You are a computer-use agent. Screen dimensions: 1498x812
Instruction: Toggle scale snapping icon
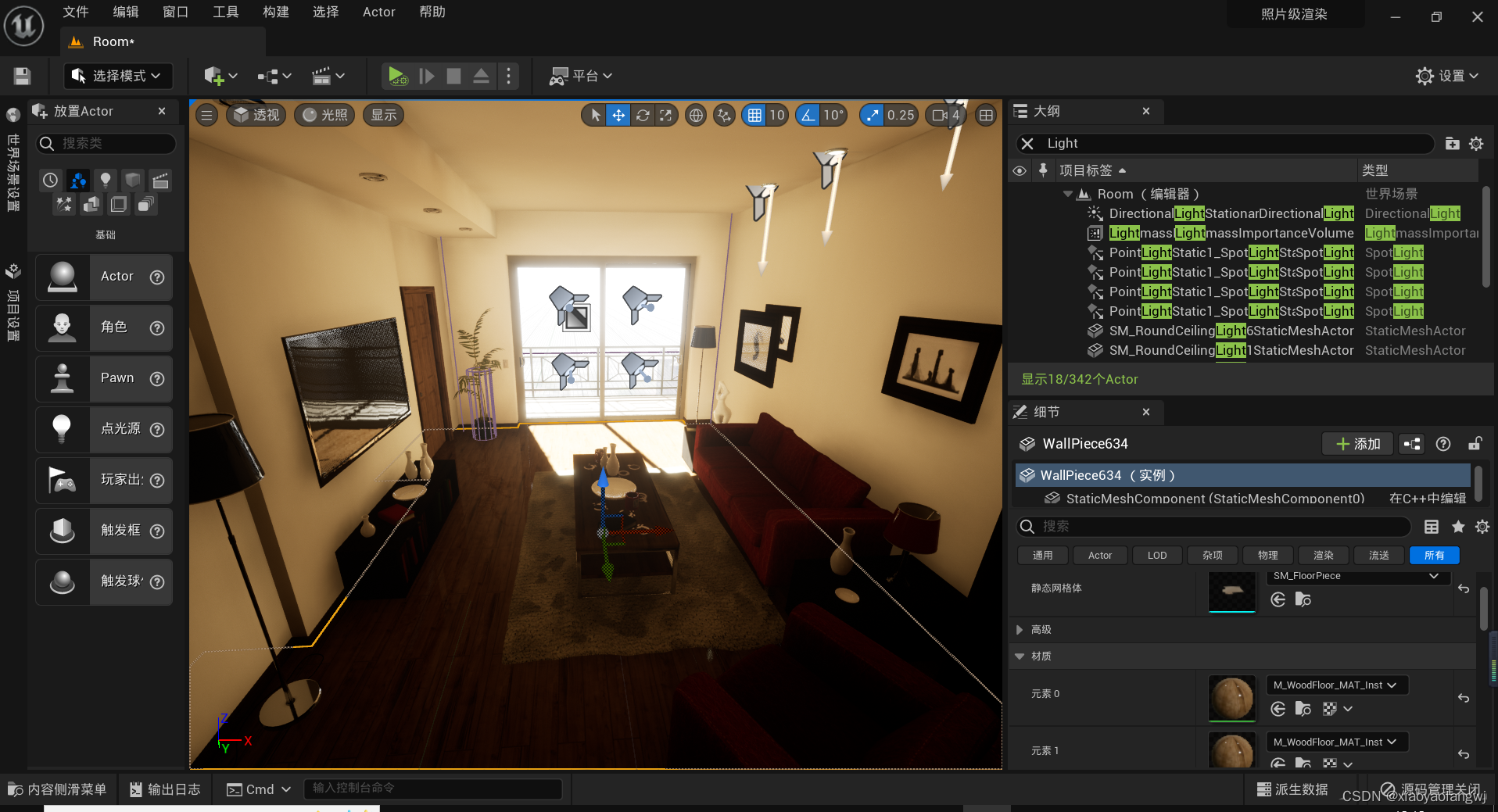tap(873, 116)
